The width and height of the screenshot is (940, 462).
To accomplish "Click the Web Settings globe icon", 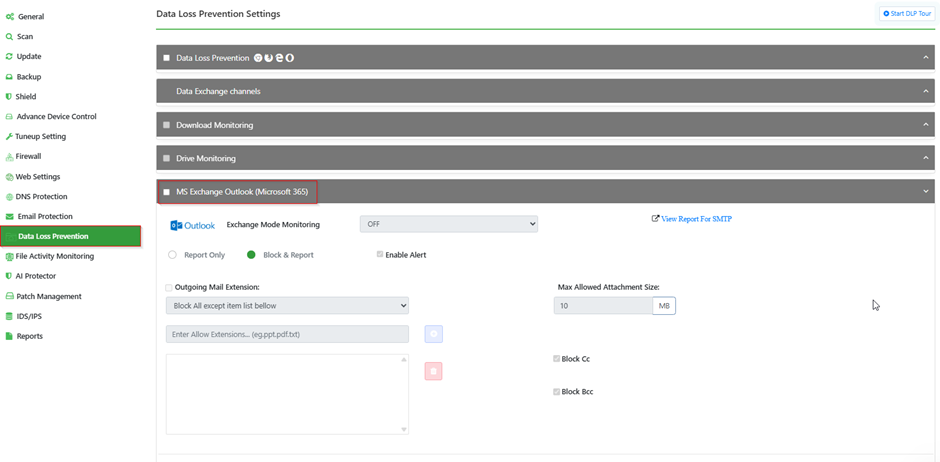I will [x=9, y=177].
